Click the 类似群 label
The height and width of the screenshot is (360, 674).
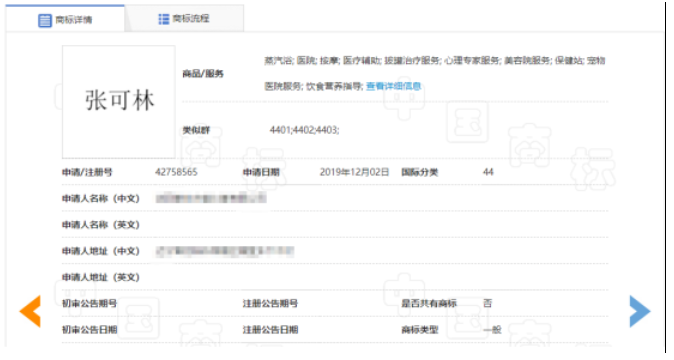196,130
